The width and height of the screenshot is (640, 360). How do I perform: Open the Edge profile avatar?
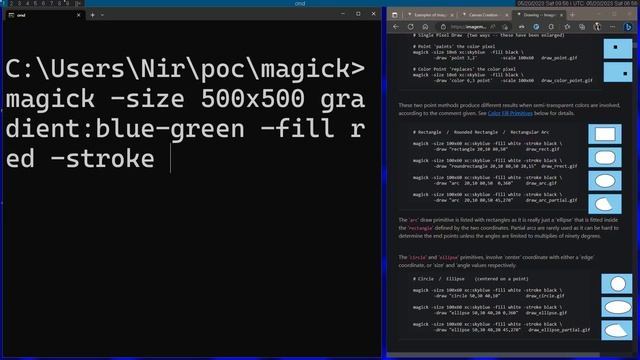pyautogui.click(x=597, y=27)
